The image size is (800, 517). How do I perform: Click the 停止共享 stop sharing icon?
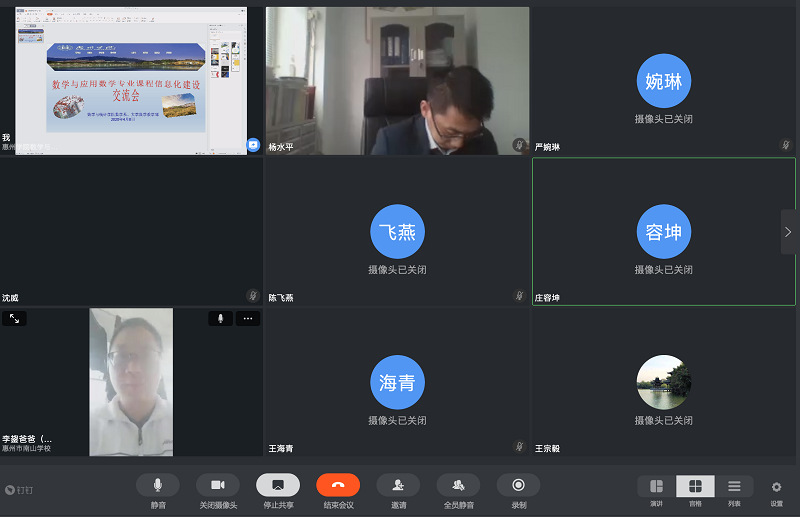278,485
